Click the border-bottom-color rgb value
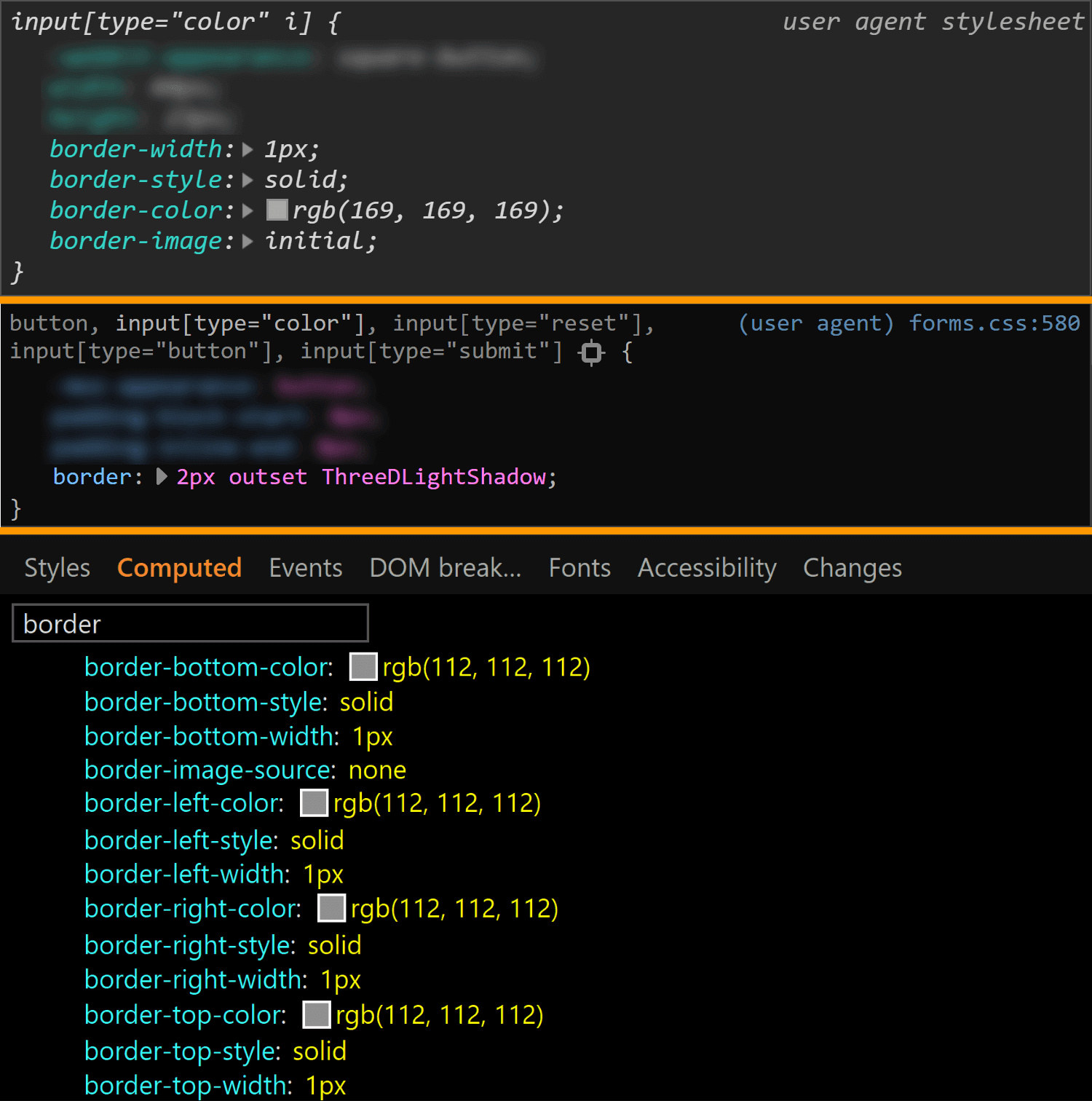This screenshot has height=1101, width=1092. [x=486, y=667]
